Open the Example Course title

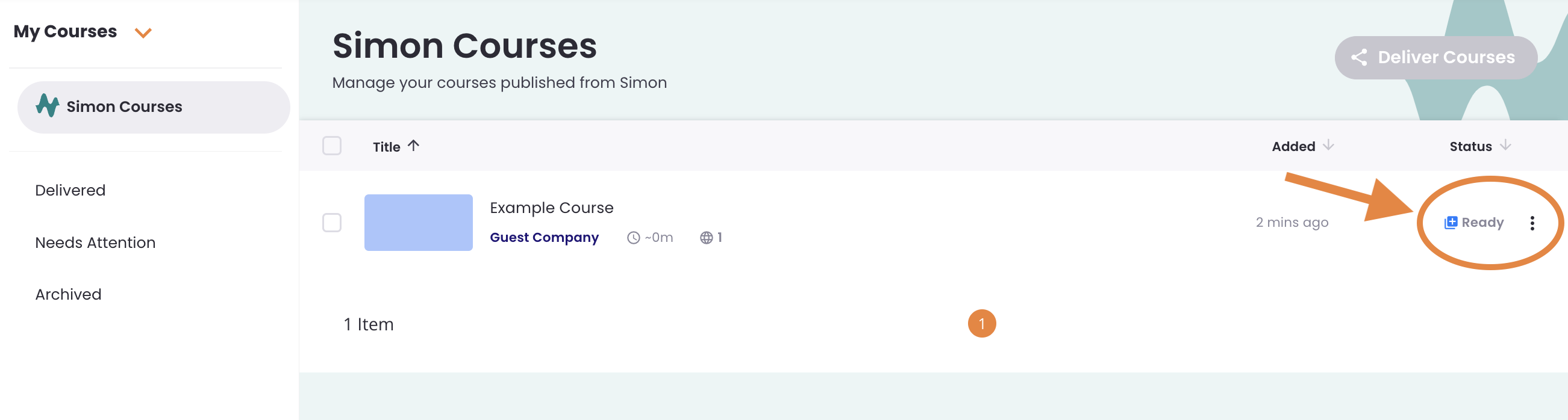tap(551, 208)
